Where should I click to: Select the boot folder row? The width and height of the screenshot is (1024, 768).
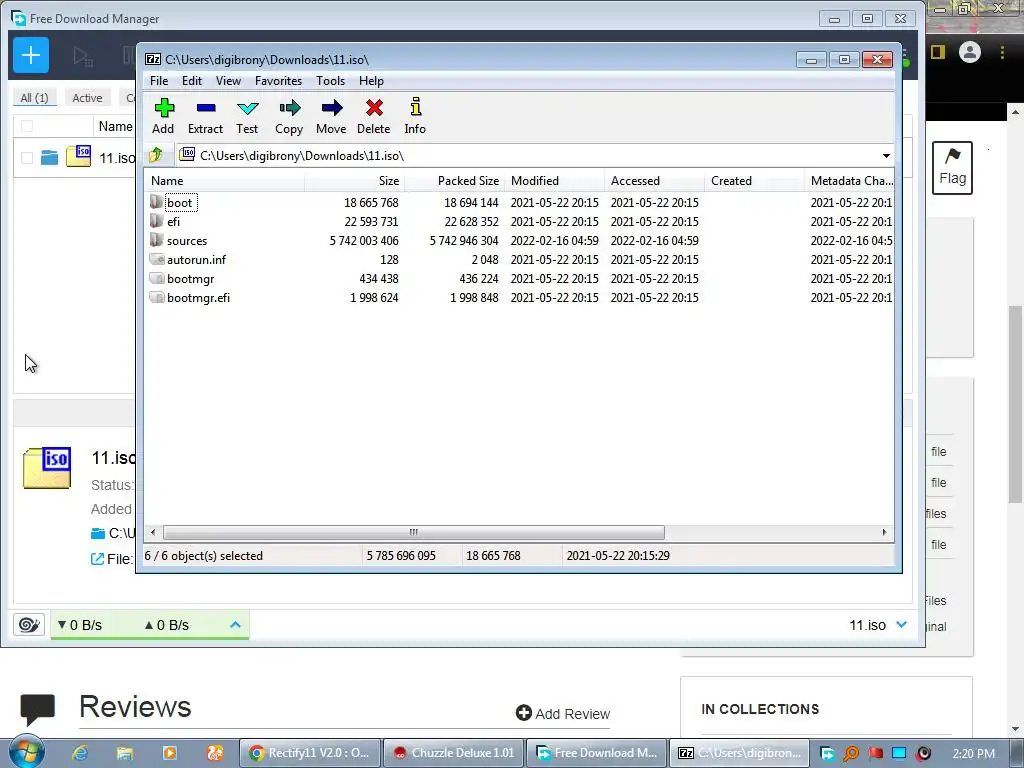[519, 202]
